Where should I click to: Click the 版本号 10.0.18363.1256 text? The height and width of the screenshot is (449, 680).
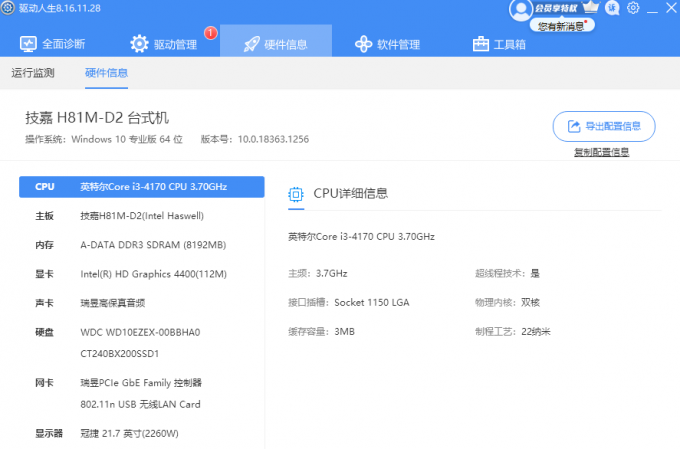[255, 140]
